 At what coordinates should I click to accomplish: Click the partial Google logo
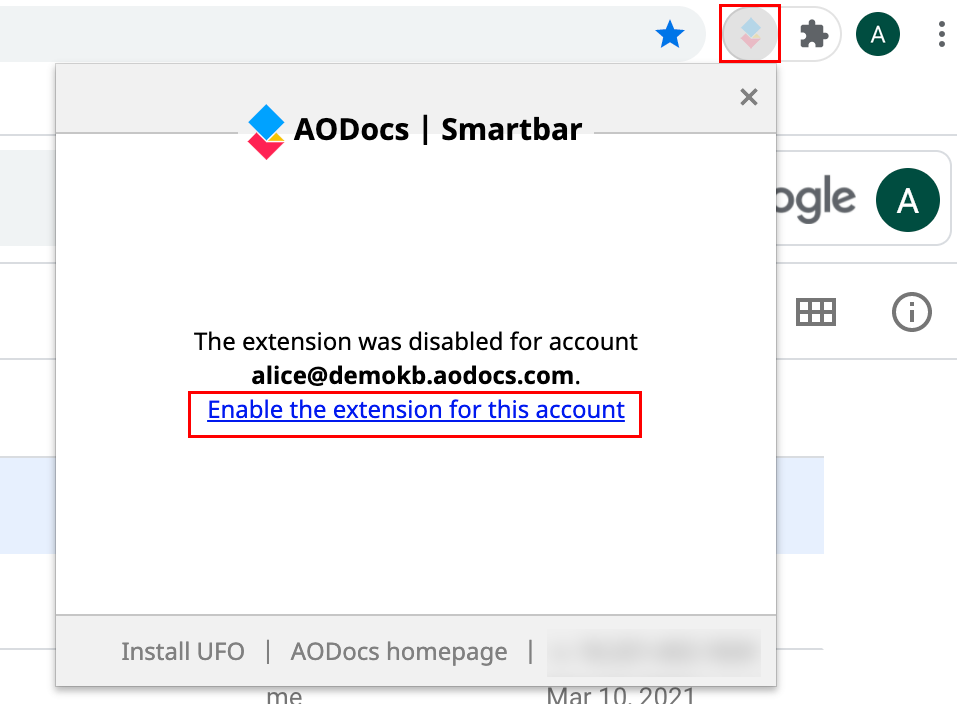pos(815,198)
